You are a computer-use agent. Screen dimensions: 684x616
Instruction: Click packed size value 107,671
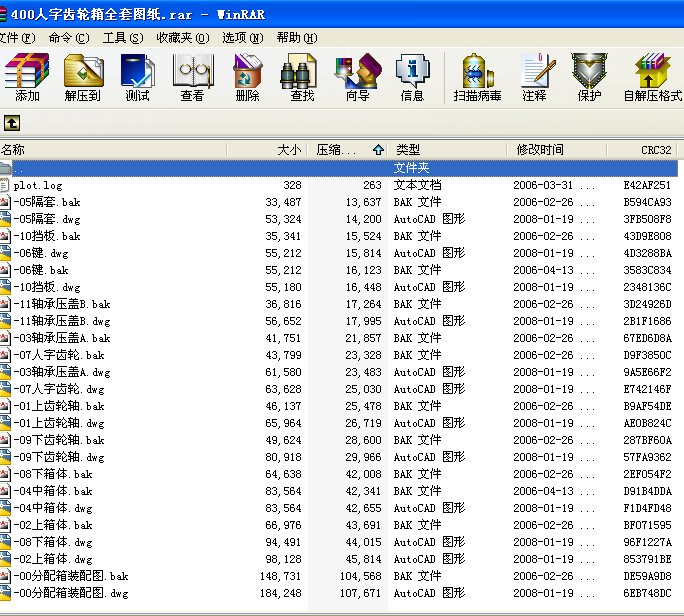(360, 593)
